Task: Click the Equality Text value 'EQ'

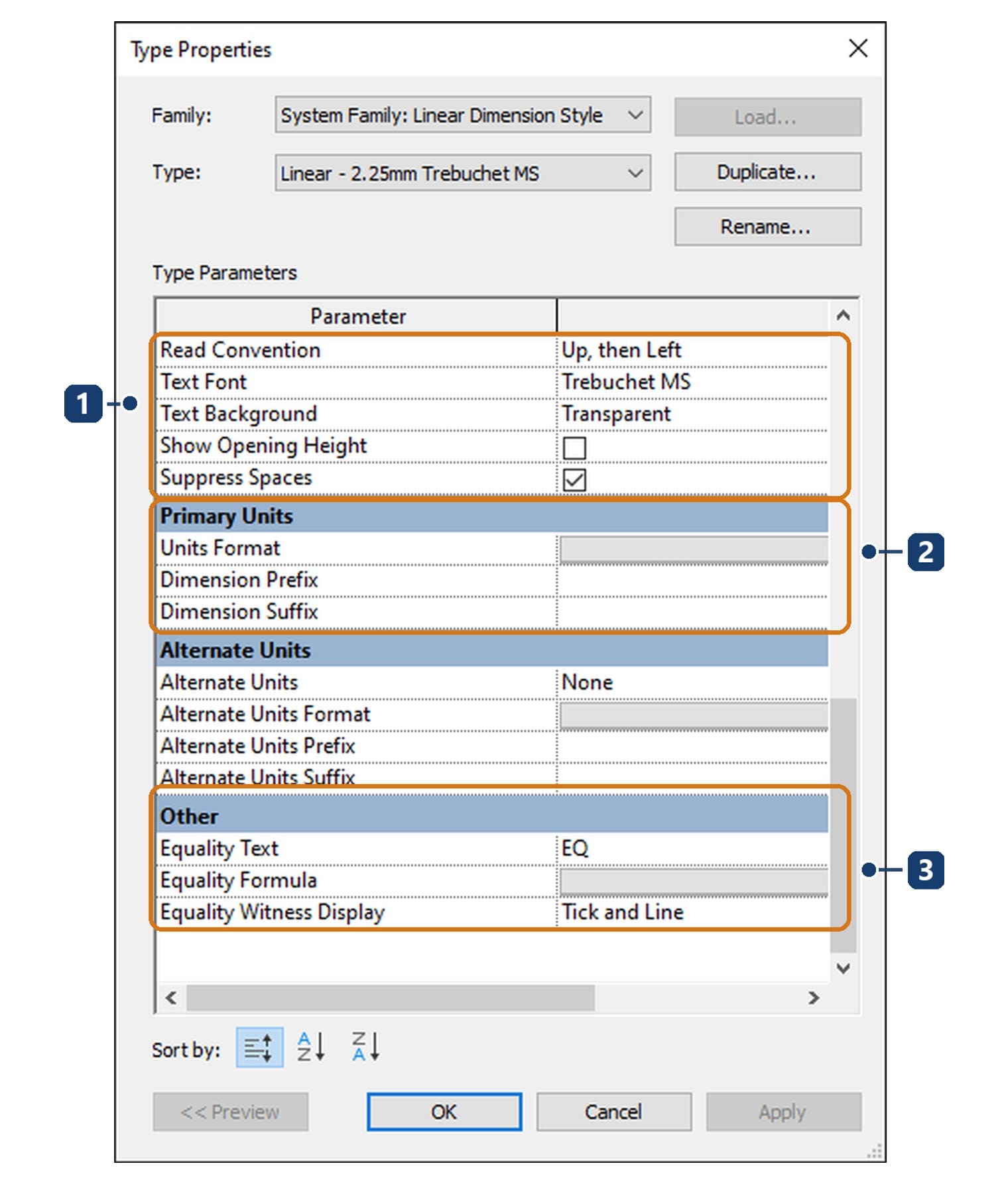Action: (575, 849)
